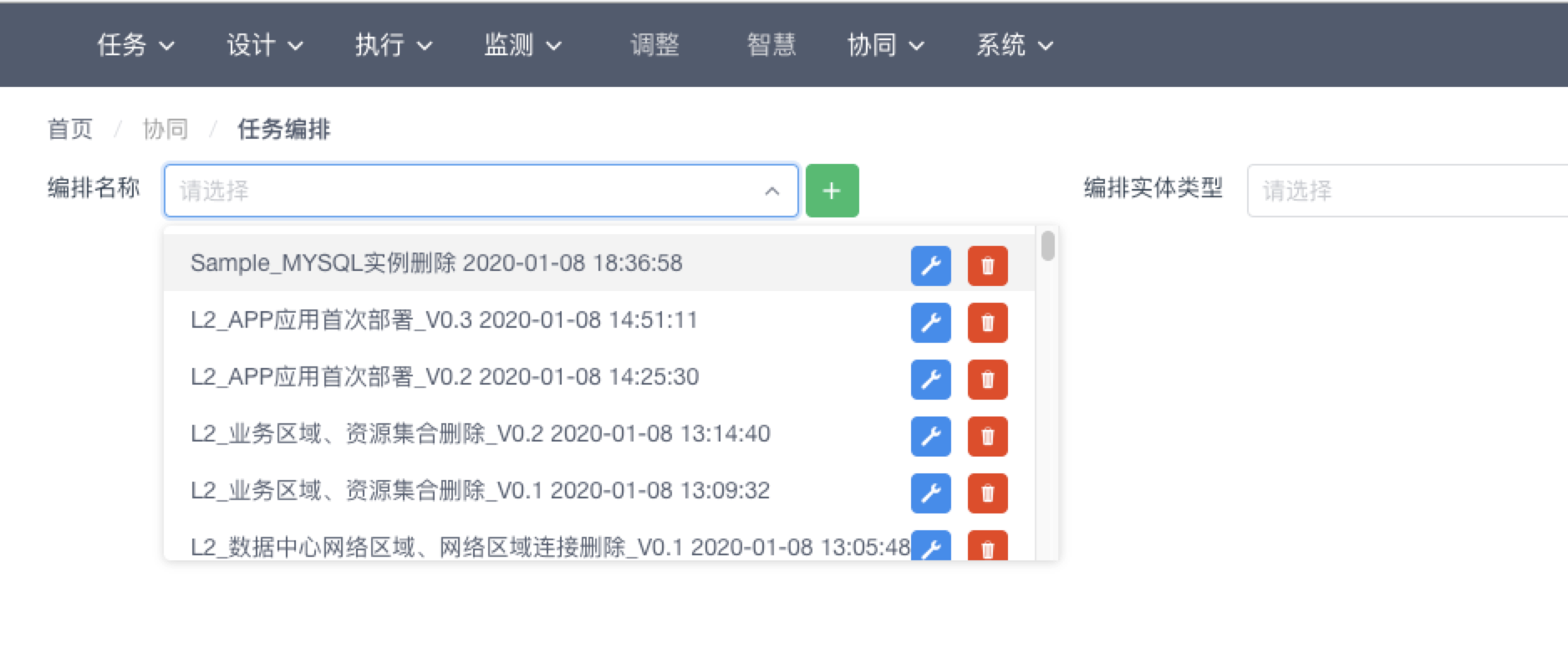
Task: Click 协同 in the breadcrumb
Action: [165, 130]
